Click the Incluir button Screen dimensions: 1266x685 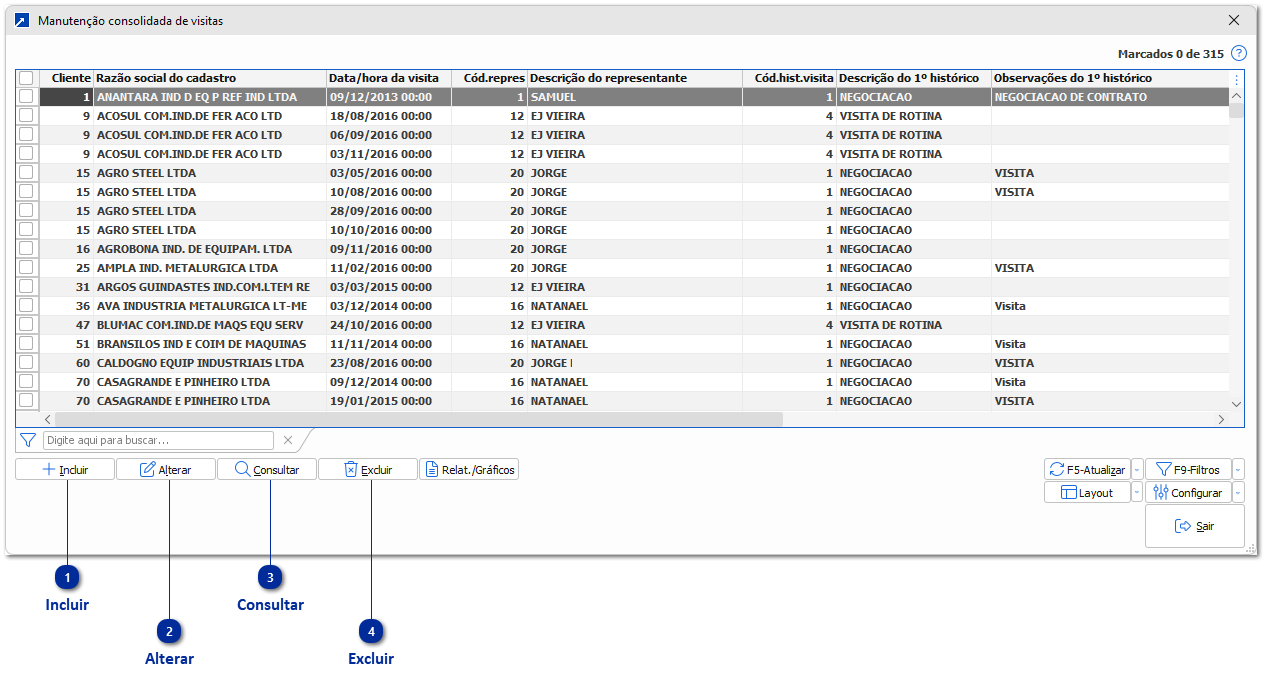pos(65,469)
